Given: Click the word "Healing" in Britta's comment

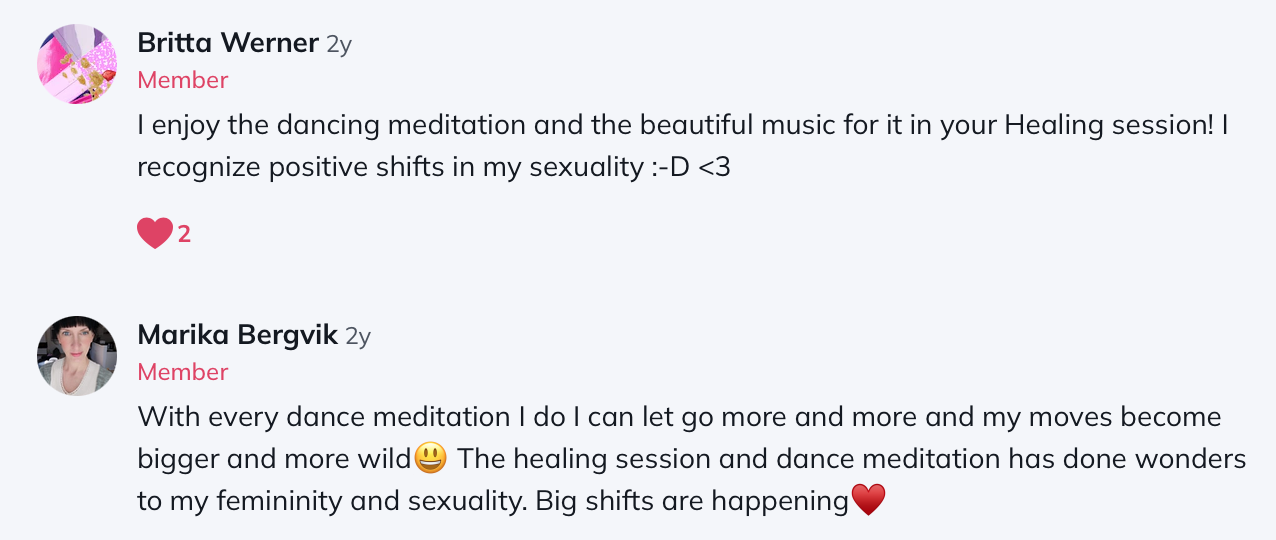Looking at the screenshot, I should (x=1052, y=126).
